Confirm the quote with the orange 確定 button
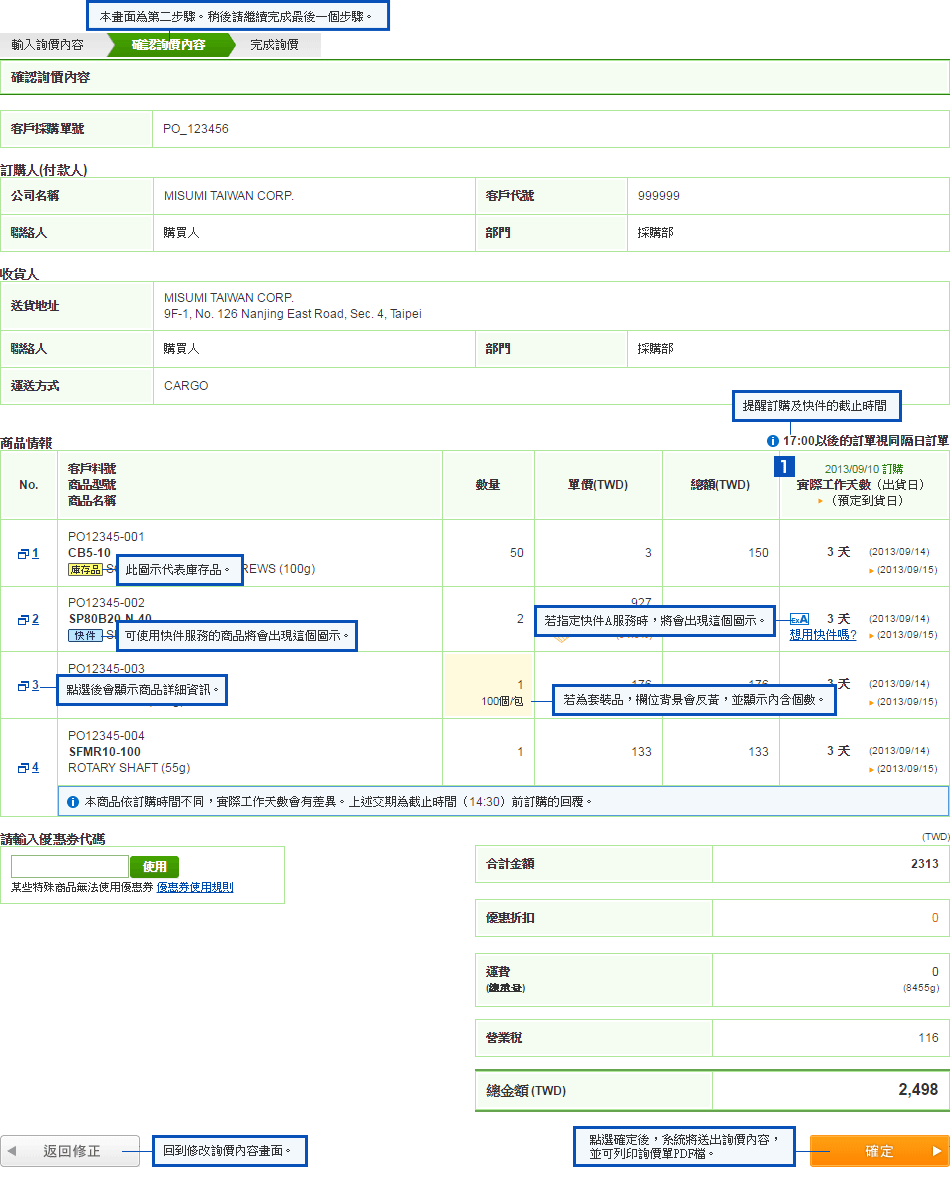 click(x=879, y=1151)
